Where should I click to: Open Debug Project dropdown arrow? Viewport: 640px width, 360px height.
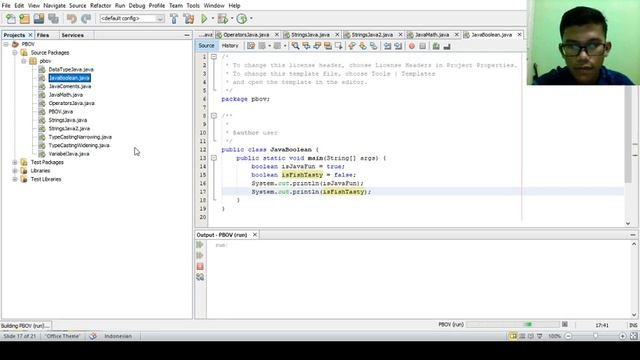pyautogui.click(x=232, y=18)
